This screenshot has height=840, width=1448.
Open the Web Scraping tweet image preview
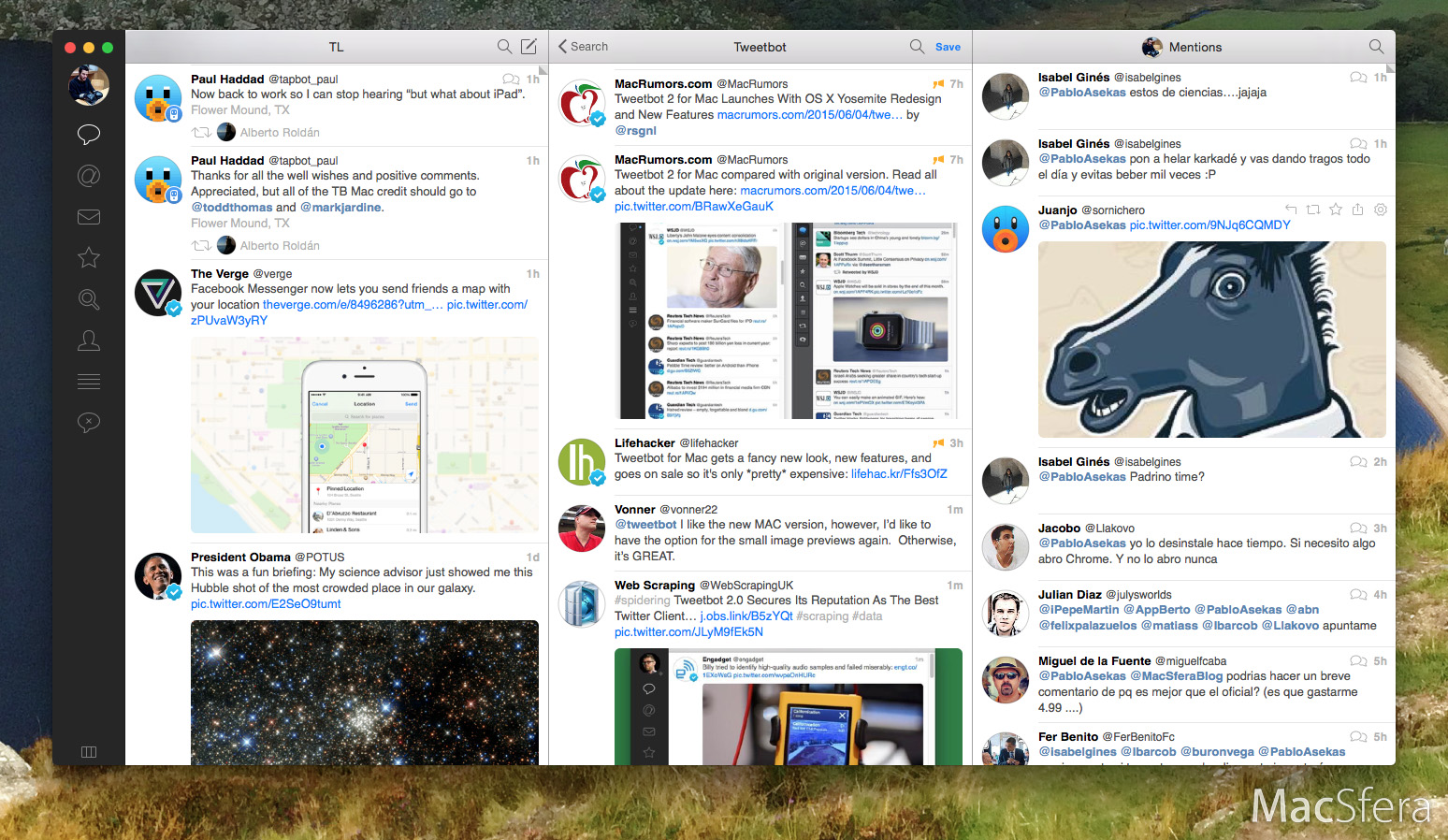click(x=789, y=706)
